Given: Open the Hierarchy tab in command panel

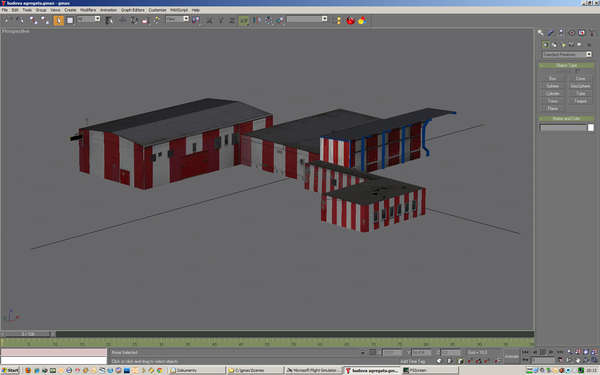Looking at the screenshot, I should point(561,33).
